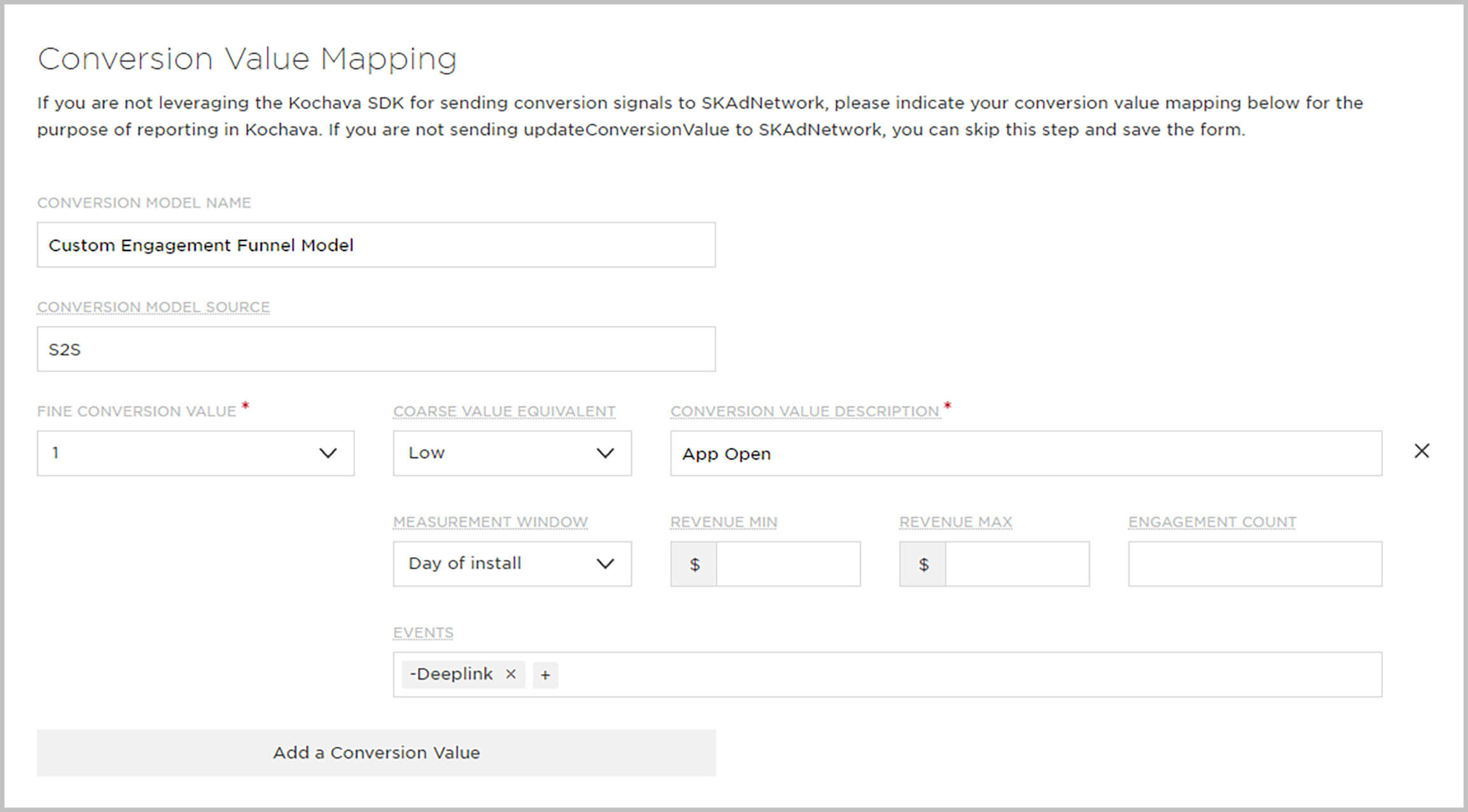
Task: Click the Fine Conversion Value label
Action: [136, 411]
